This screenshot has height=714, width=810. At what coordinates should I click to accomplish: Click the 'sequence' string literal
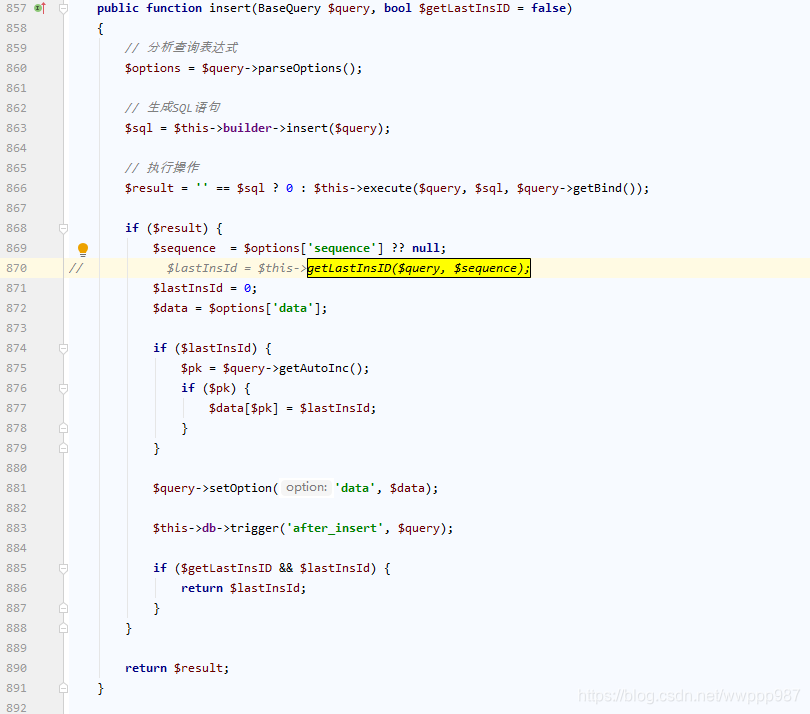click(x=342, y=249)
